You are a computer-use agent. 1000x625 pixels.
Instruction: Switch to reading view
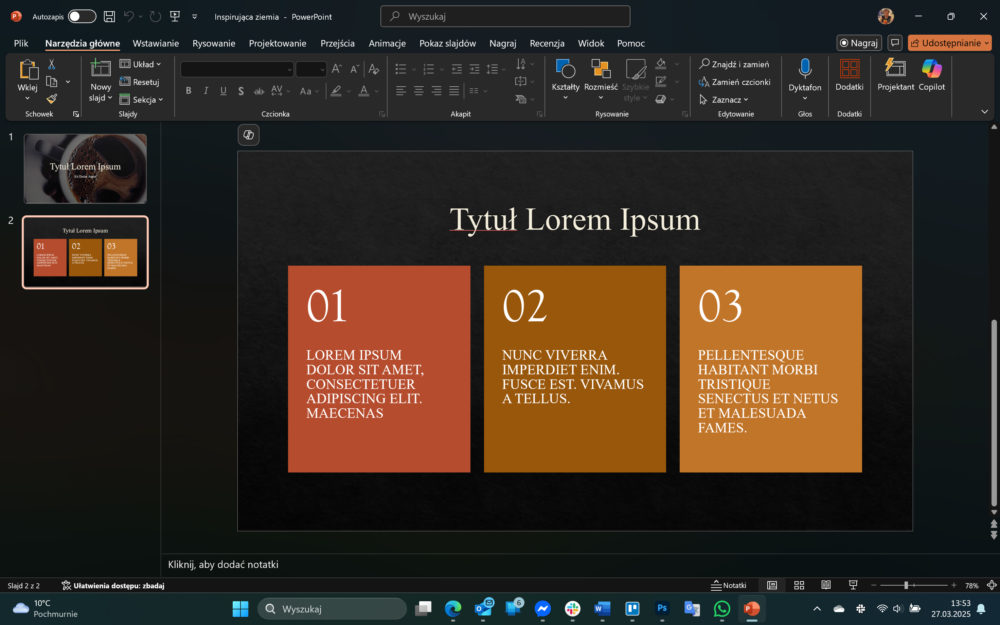(x=826, y=585)
